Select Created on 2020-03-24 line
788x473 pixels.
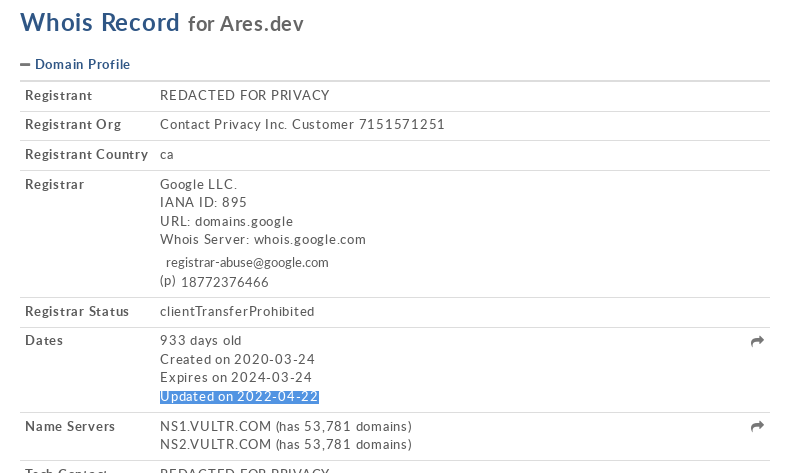pos(237,359)
